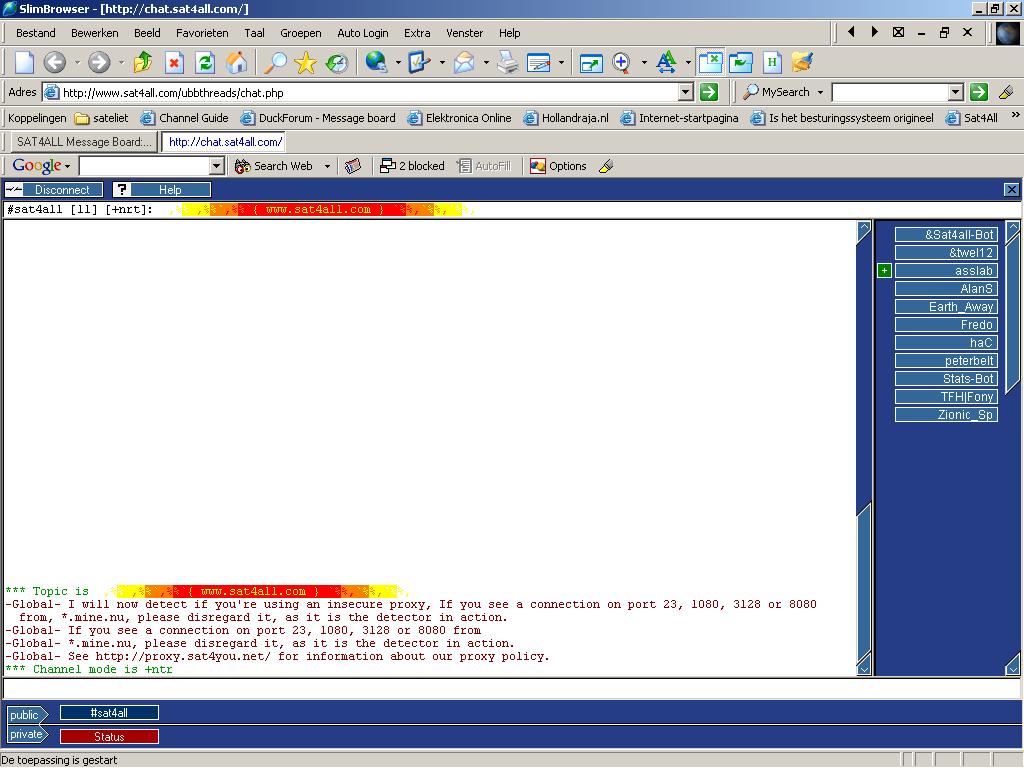
Task: Click the Google toolbar news icon
Action: pyautogui.click(x=353, y=166)
